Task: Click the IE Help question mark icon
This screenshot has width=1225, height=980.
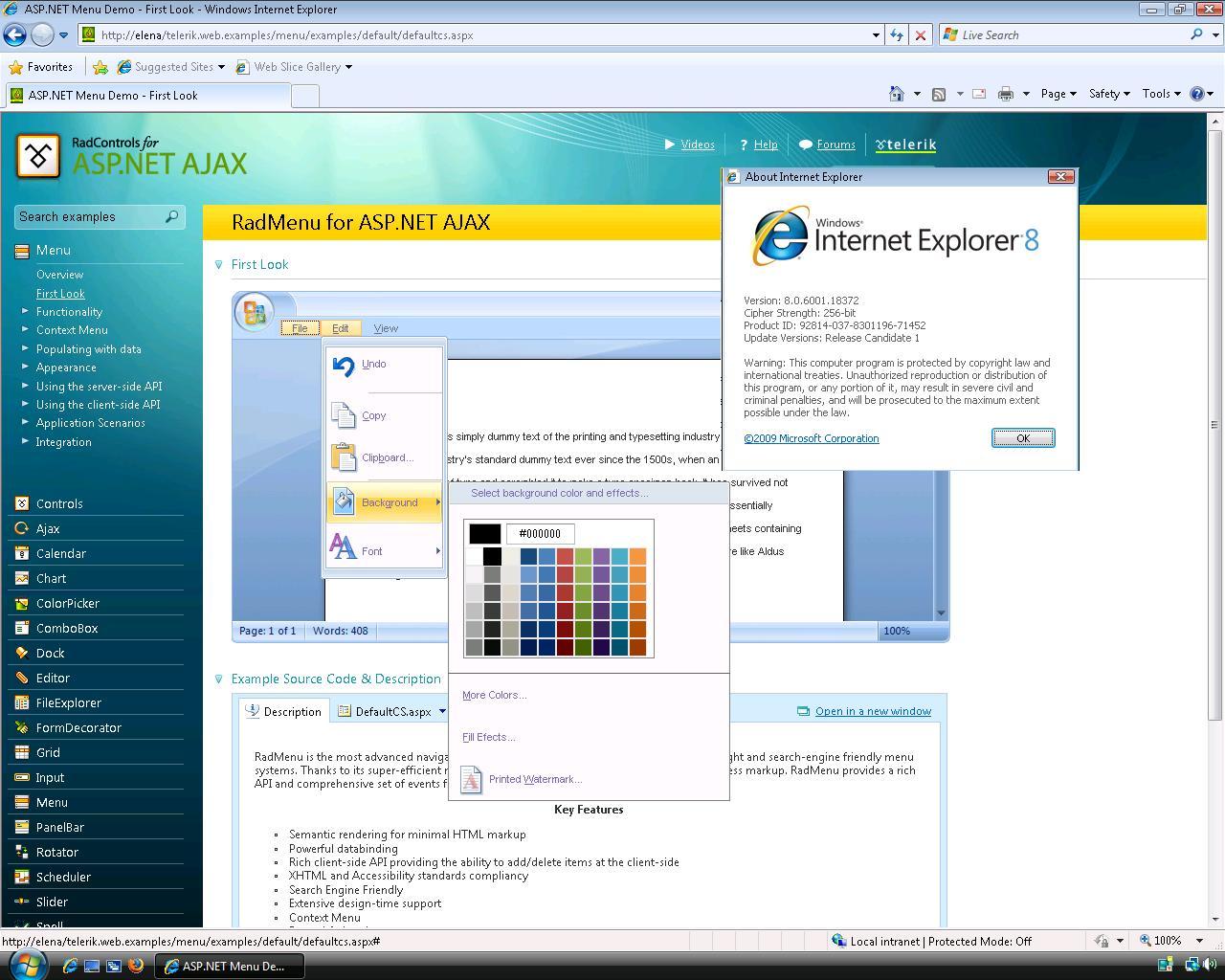Action: (x=1196, y=94)
